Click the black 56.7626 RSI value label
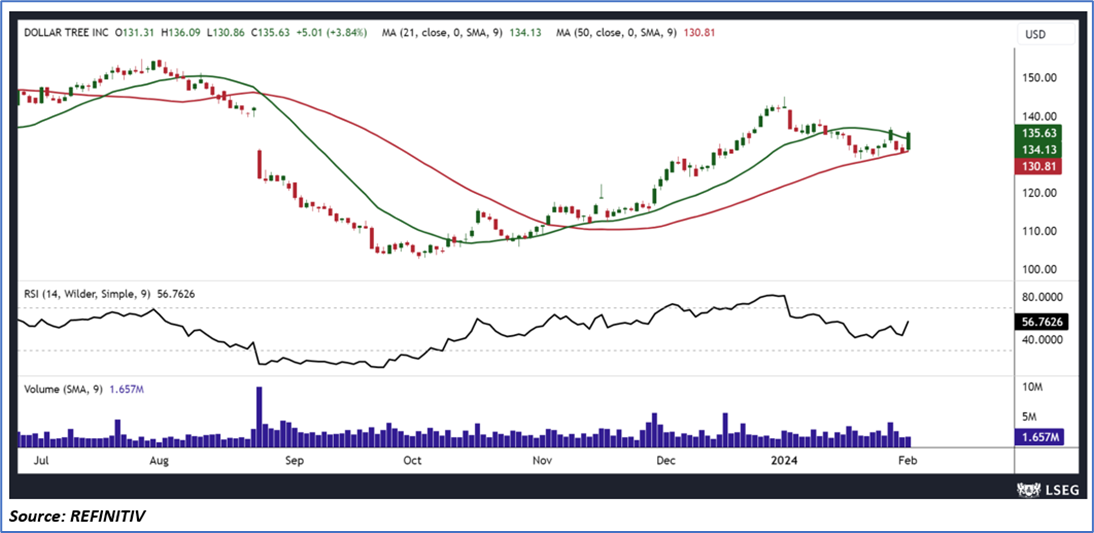1094x533 pixels. coord(1042,322)
